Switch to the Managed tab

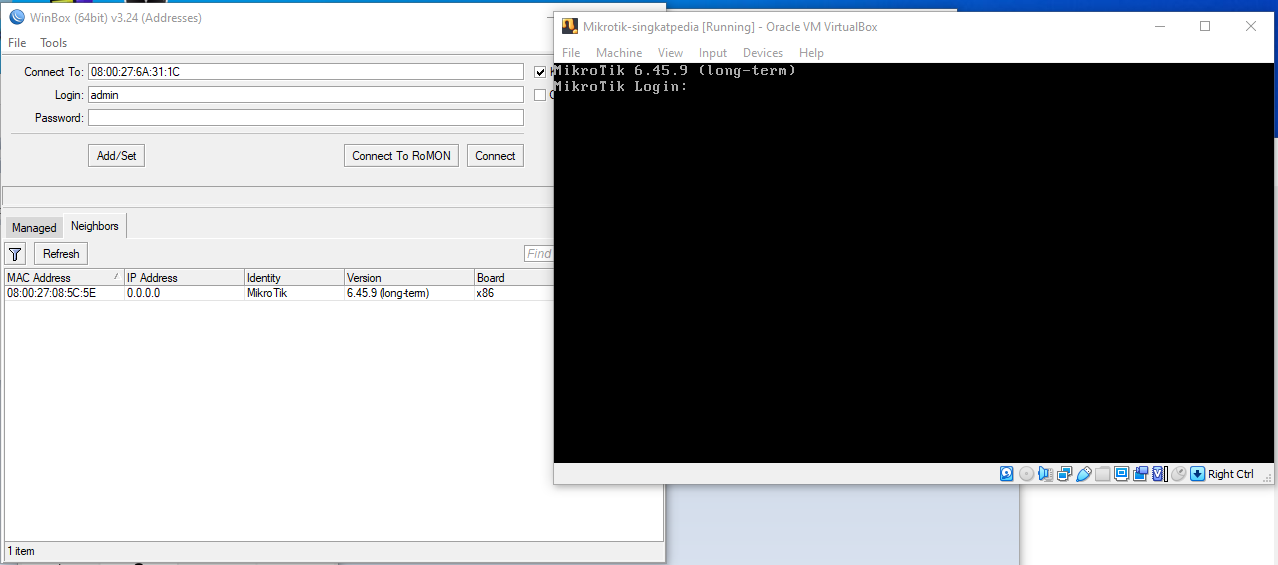pos(34,228)
